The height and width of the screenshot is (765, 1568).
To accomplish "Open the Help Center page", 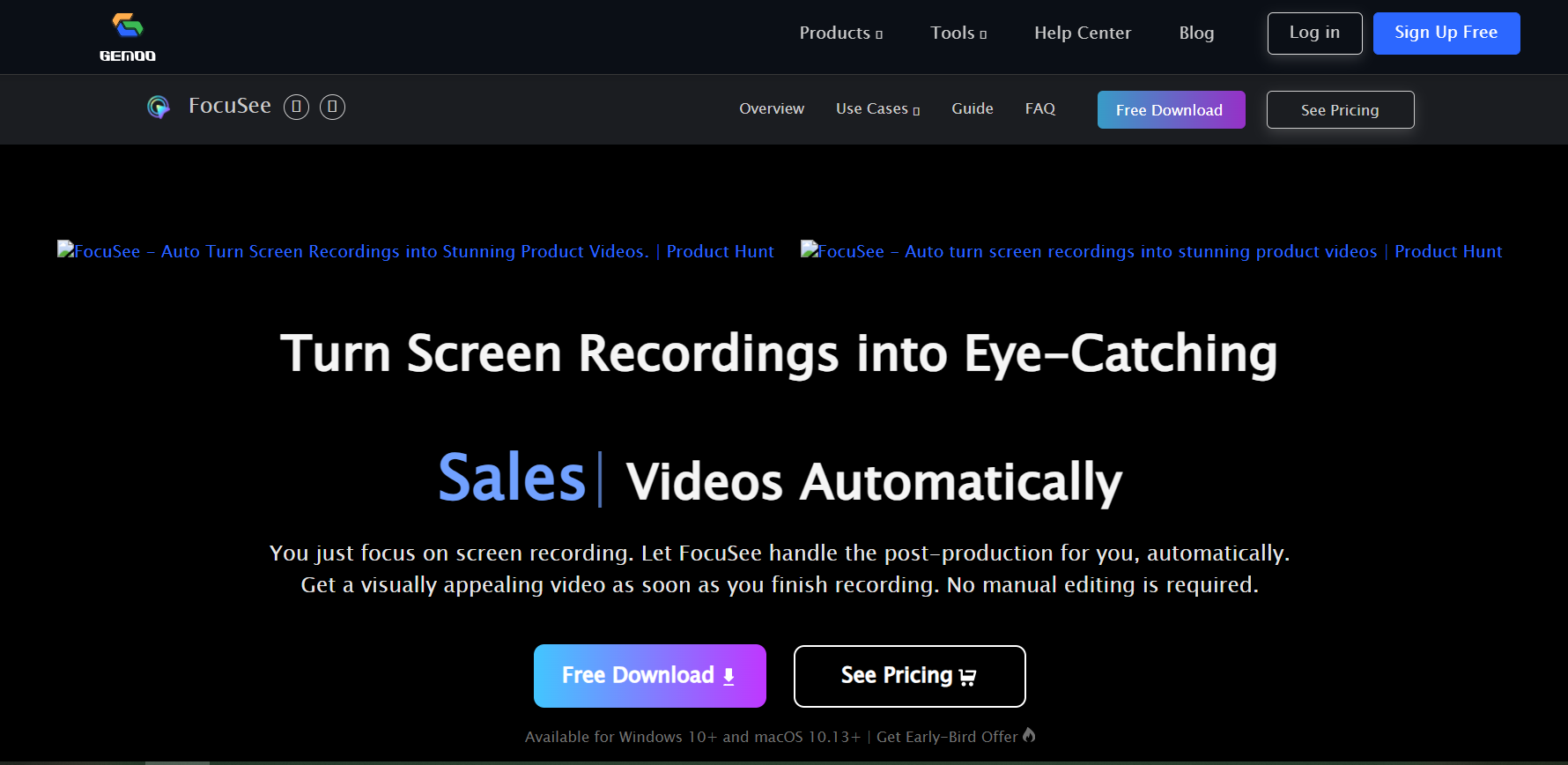I will click(x=1082, y=33).
